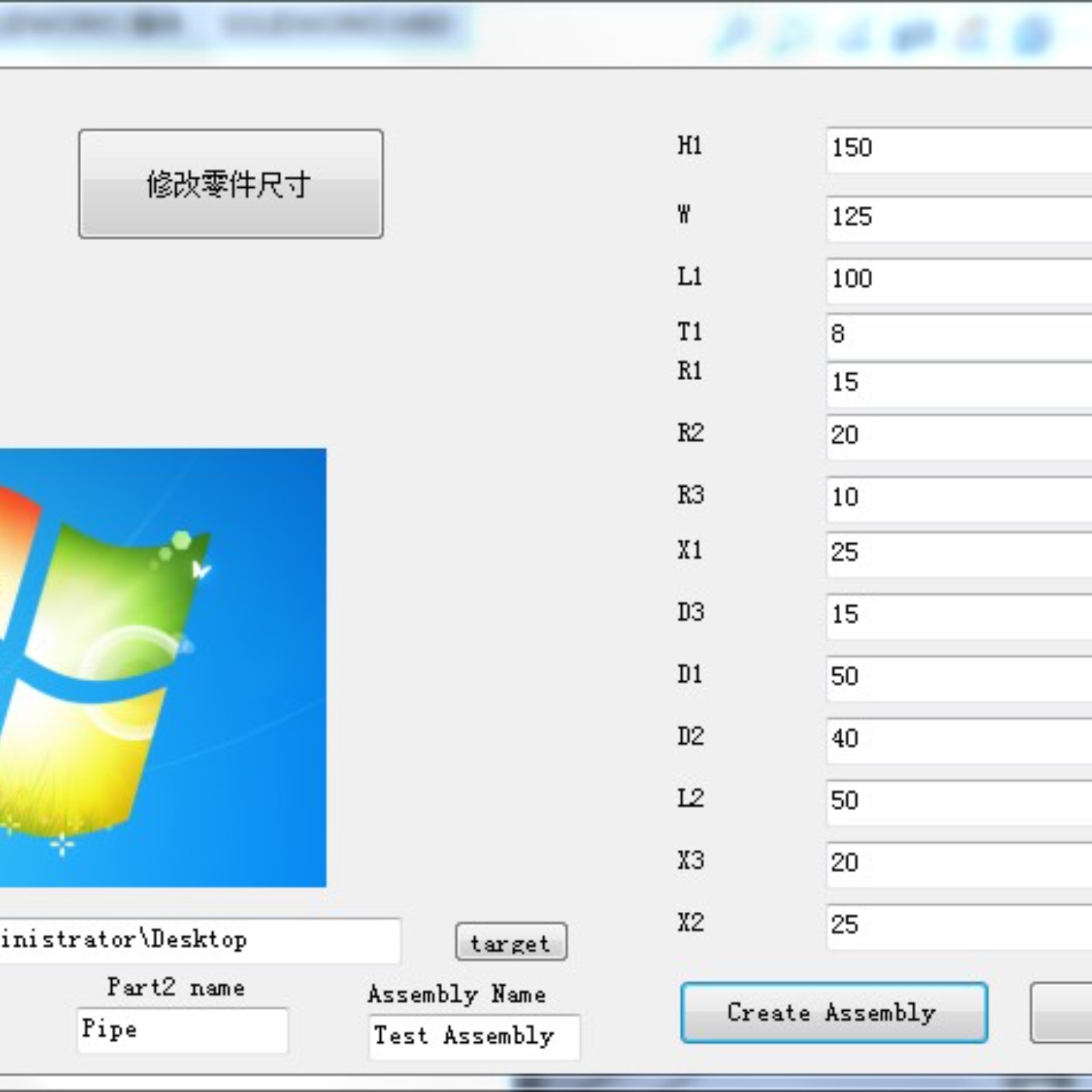Focus the R3 field showing 10
The height and width of the screenshot is (1092, 1092).
click(x=955, y=498)
